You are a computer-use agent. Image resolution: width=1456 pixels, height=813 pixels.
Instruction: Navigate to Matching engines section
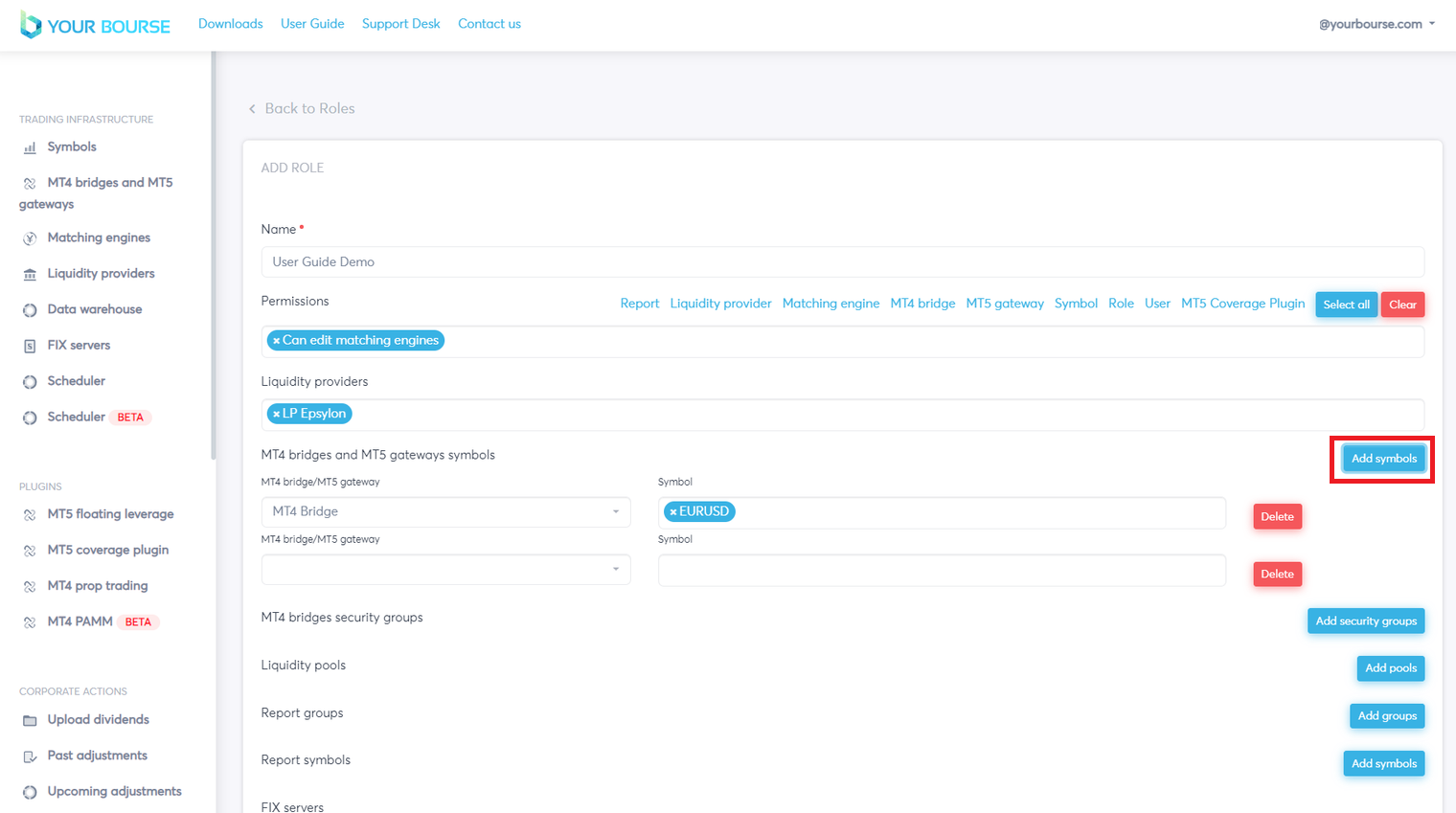(x=99, y=238)
